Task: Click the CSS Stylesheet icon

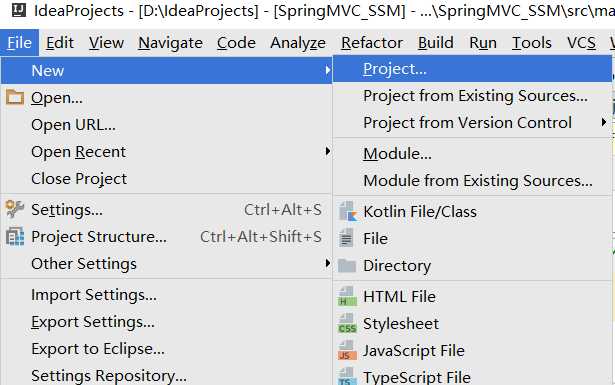Action: point(348,323)
